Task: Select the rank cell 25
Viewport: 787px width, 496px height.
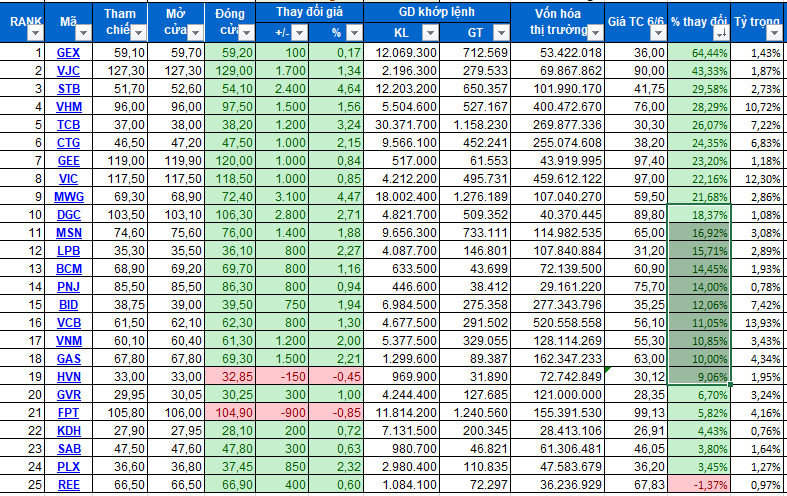Action: click(x=22, y=485)
